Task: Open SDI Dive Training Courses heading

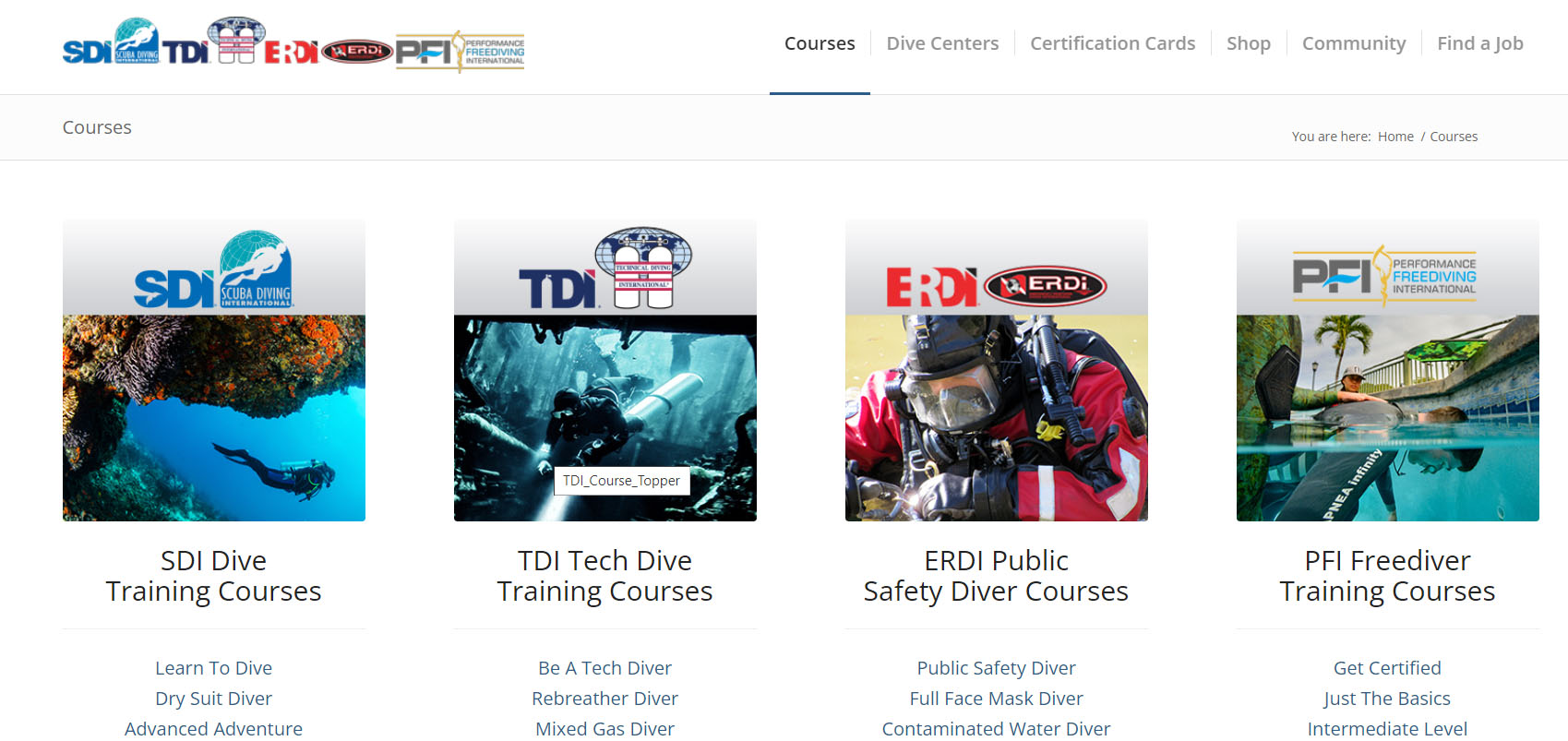Action: point(214,576)
